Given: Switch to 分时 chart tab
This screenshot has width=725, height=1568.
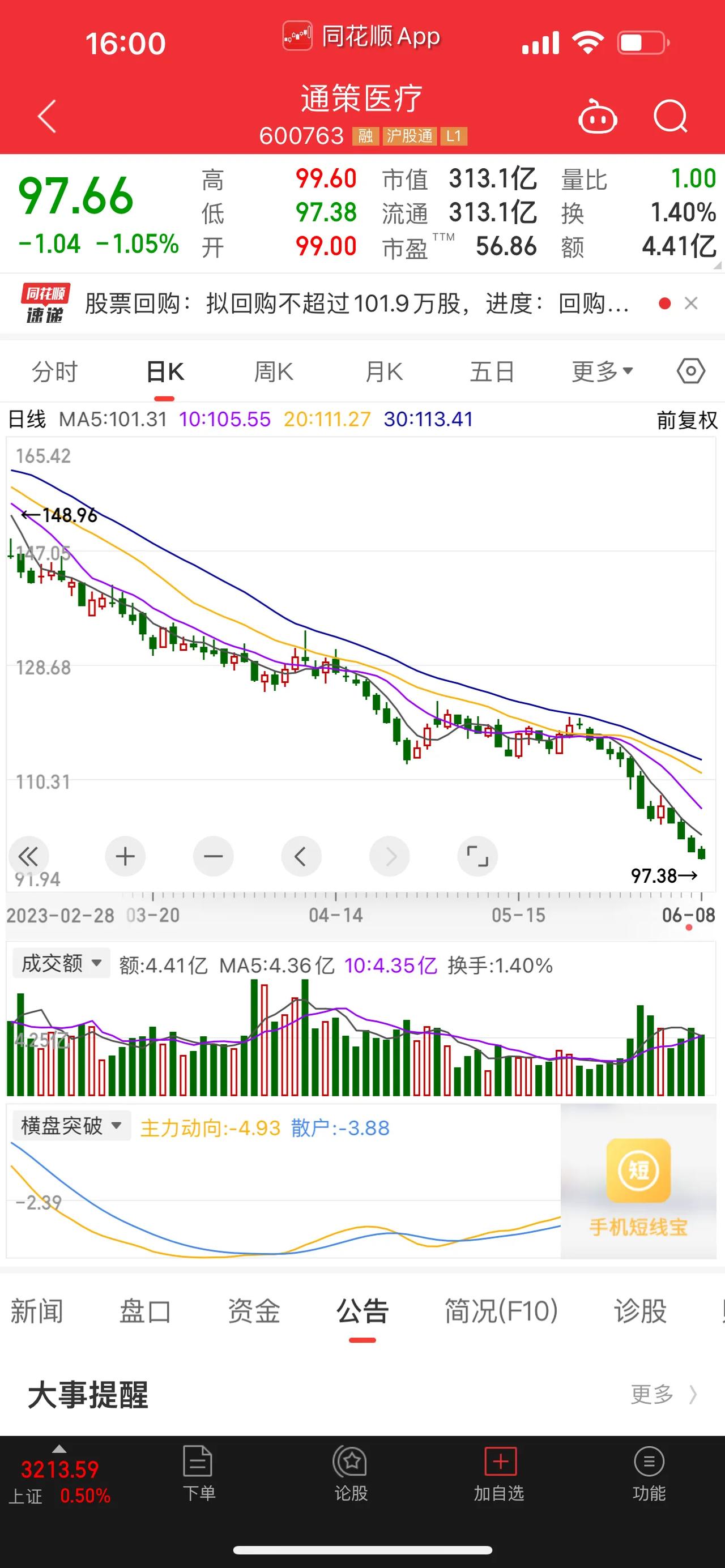Looking at the screenshot, I should click(55, 371).
